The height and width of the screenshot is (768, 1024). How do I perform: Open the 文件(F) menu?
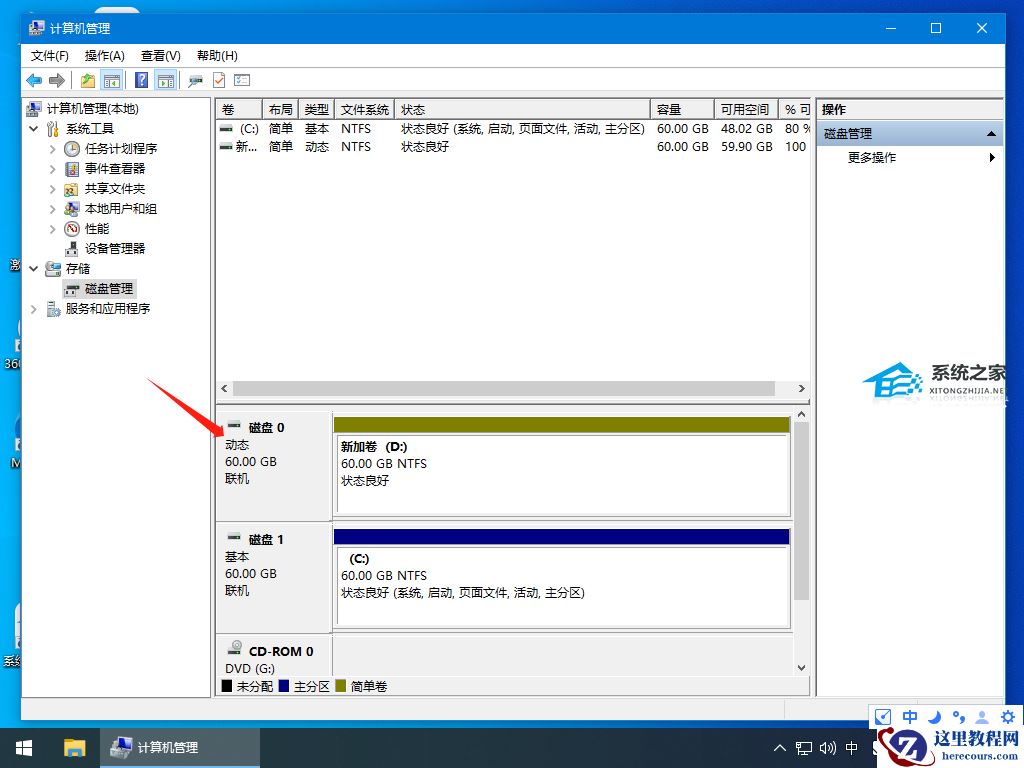coord(50,56)
